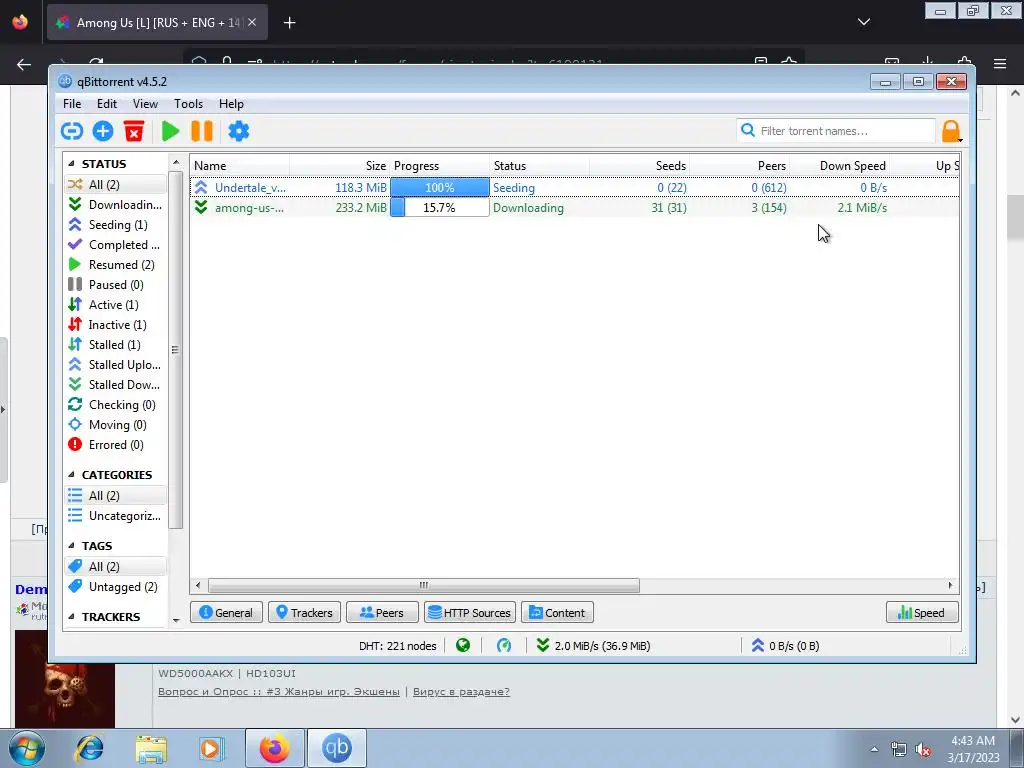1024x768 pixels.
Task: Click the green Resume play icon
Action: [x=170, y=131]
